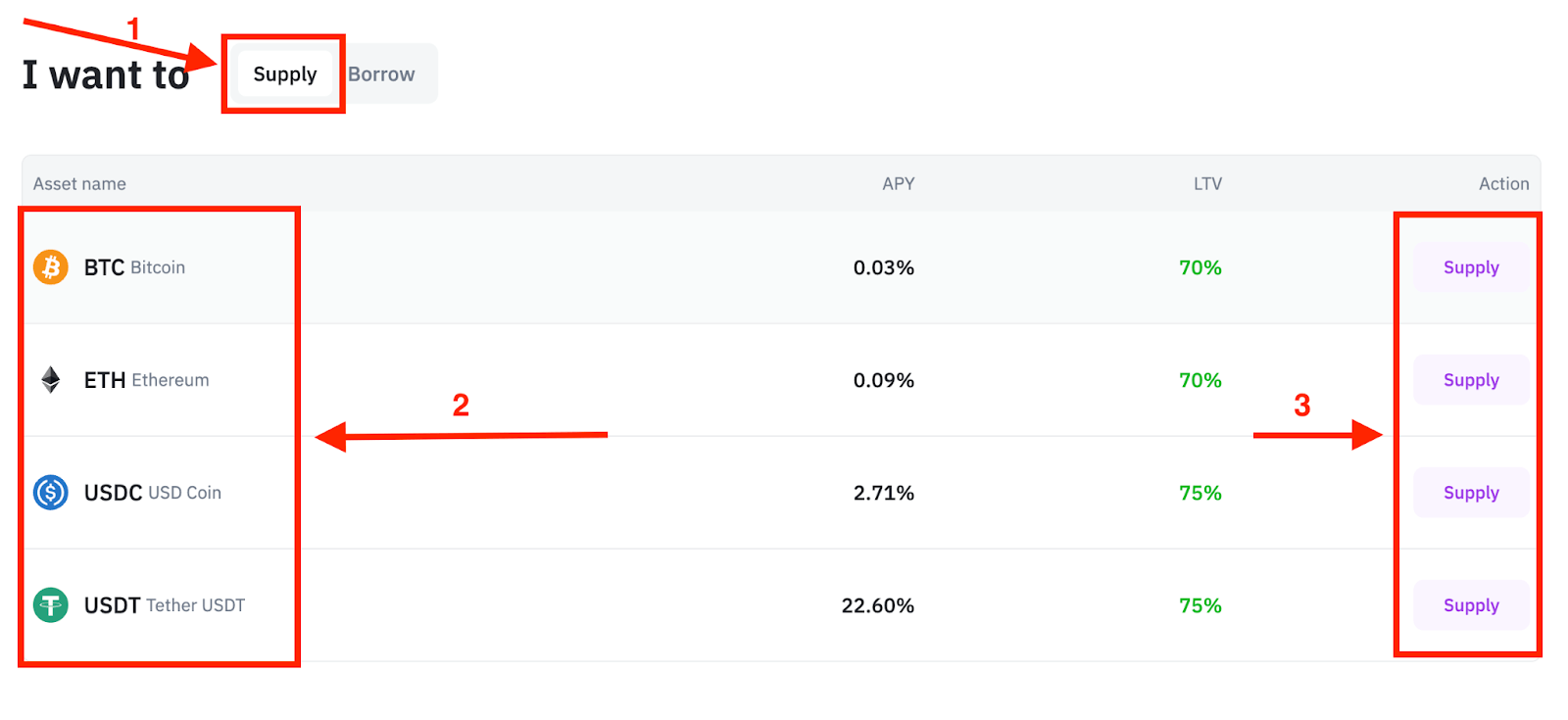The image size is (1568, 720).
Task: Supply USDT using the row's button
Action: tap(1471, 605)
